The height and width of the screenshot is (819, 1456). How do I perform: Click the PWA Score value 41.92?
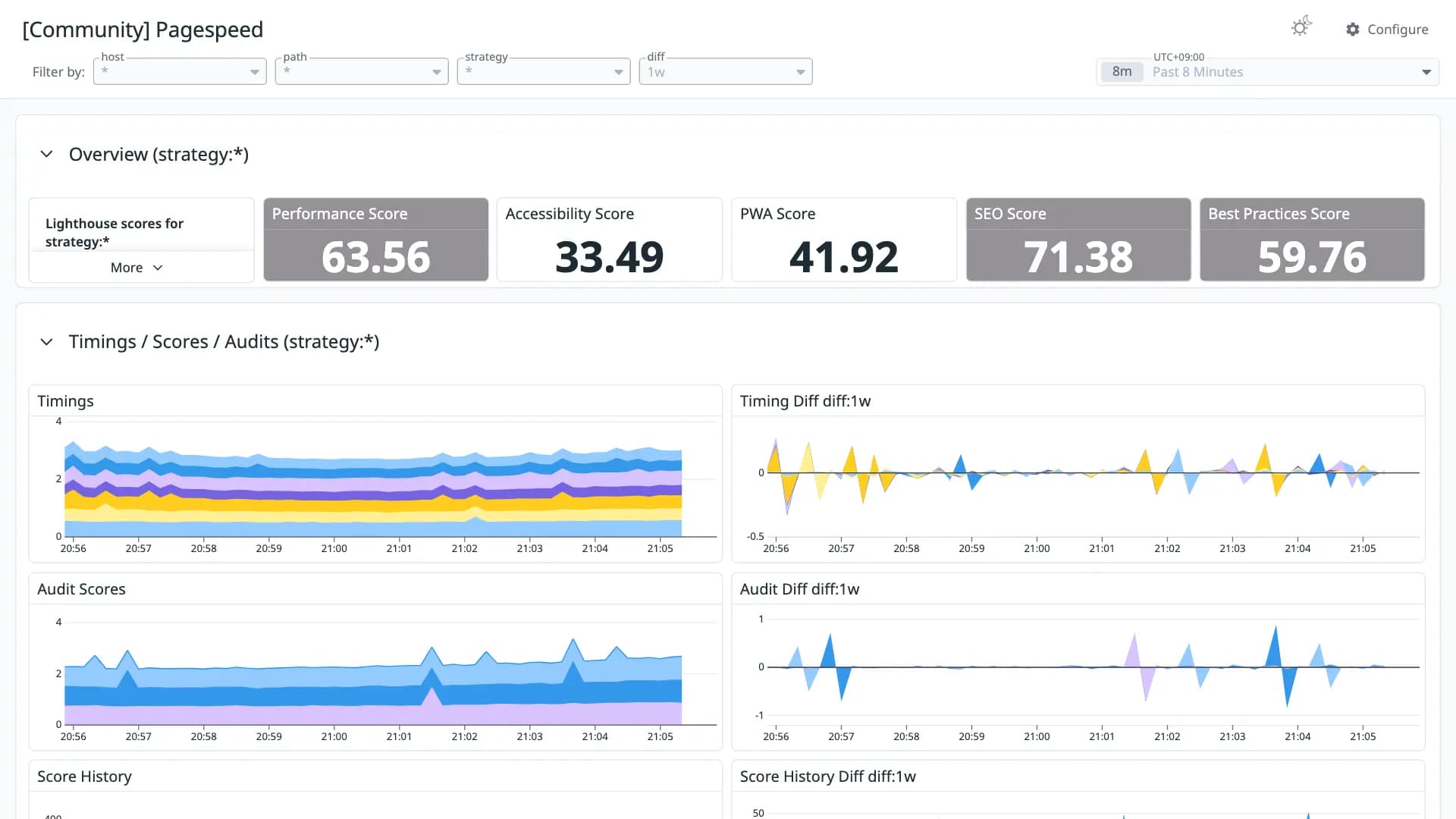pyautogui.click(x=844, y=256)
